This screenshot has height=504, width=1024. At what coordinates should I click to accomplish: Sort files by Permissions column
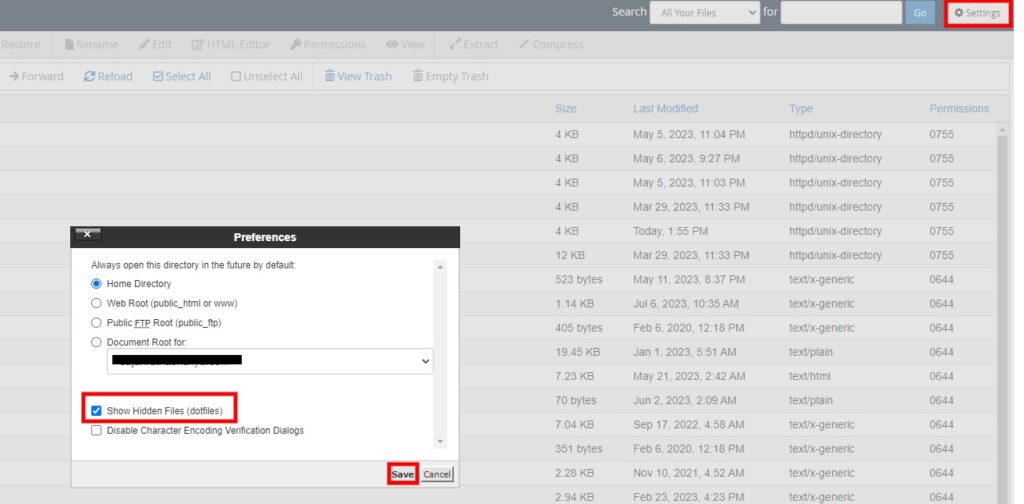click(x=959, y=108)
